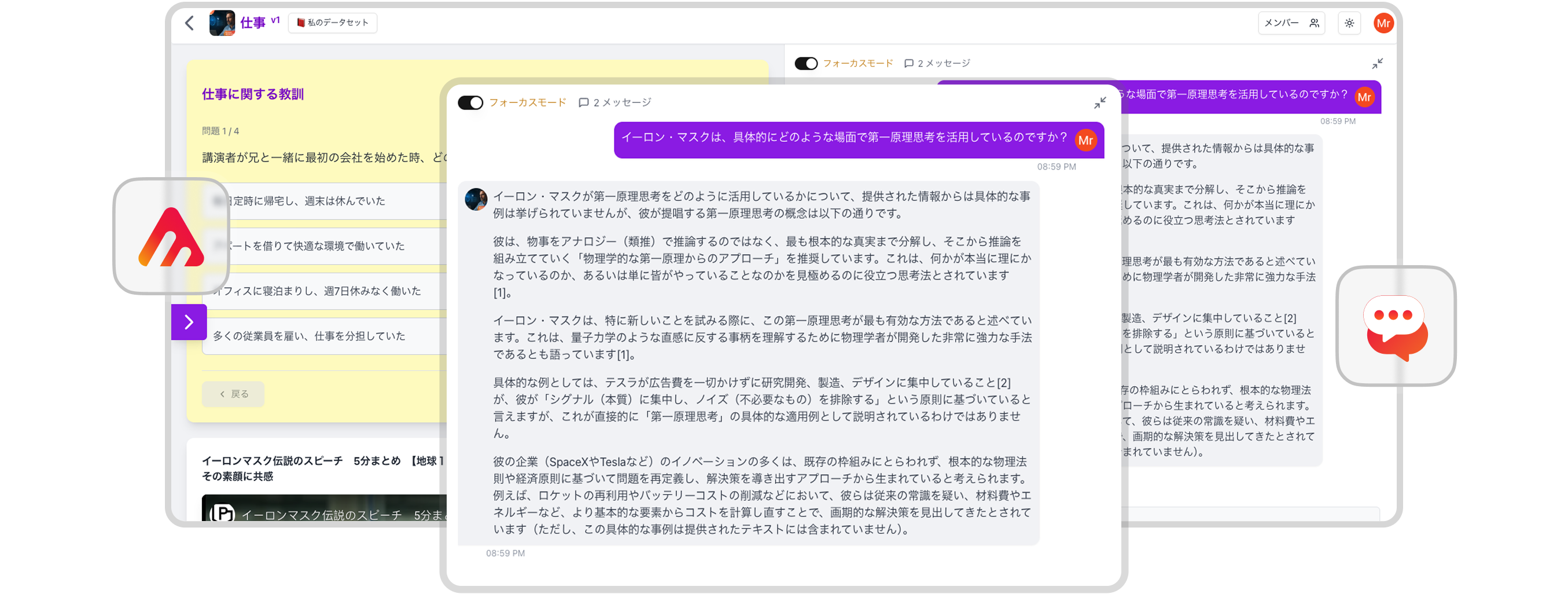
Task: Click the bot avatar beside the answer
Action: click(476, 199)
